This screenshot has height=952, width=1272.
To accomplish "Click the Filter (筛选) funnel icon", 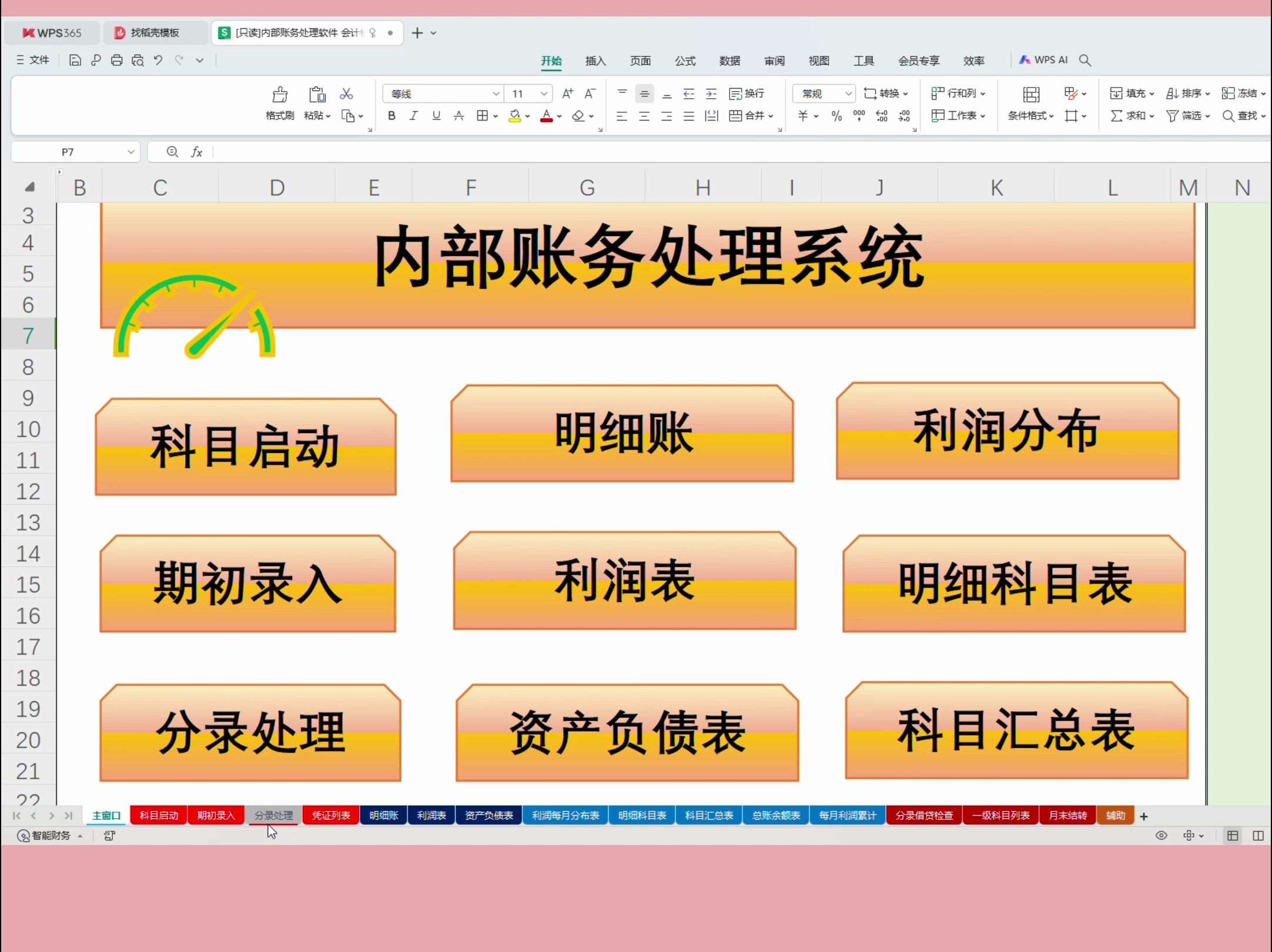I will tap(1172, 116).
